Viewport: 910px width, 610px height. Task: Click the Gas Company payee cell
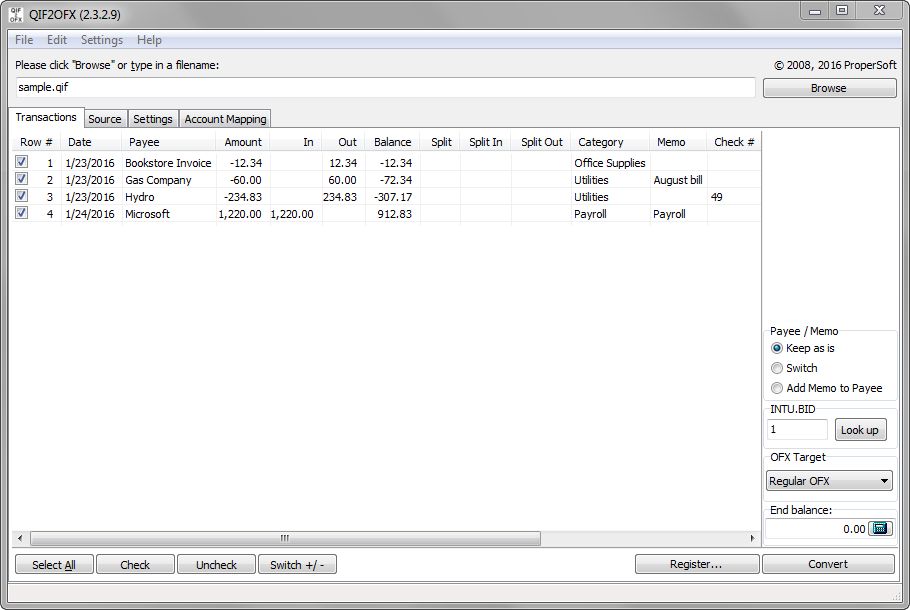168,180
